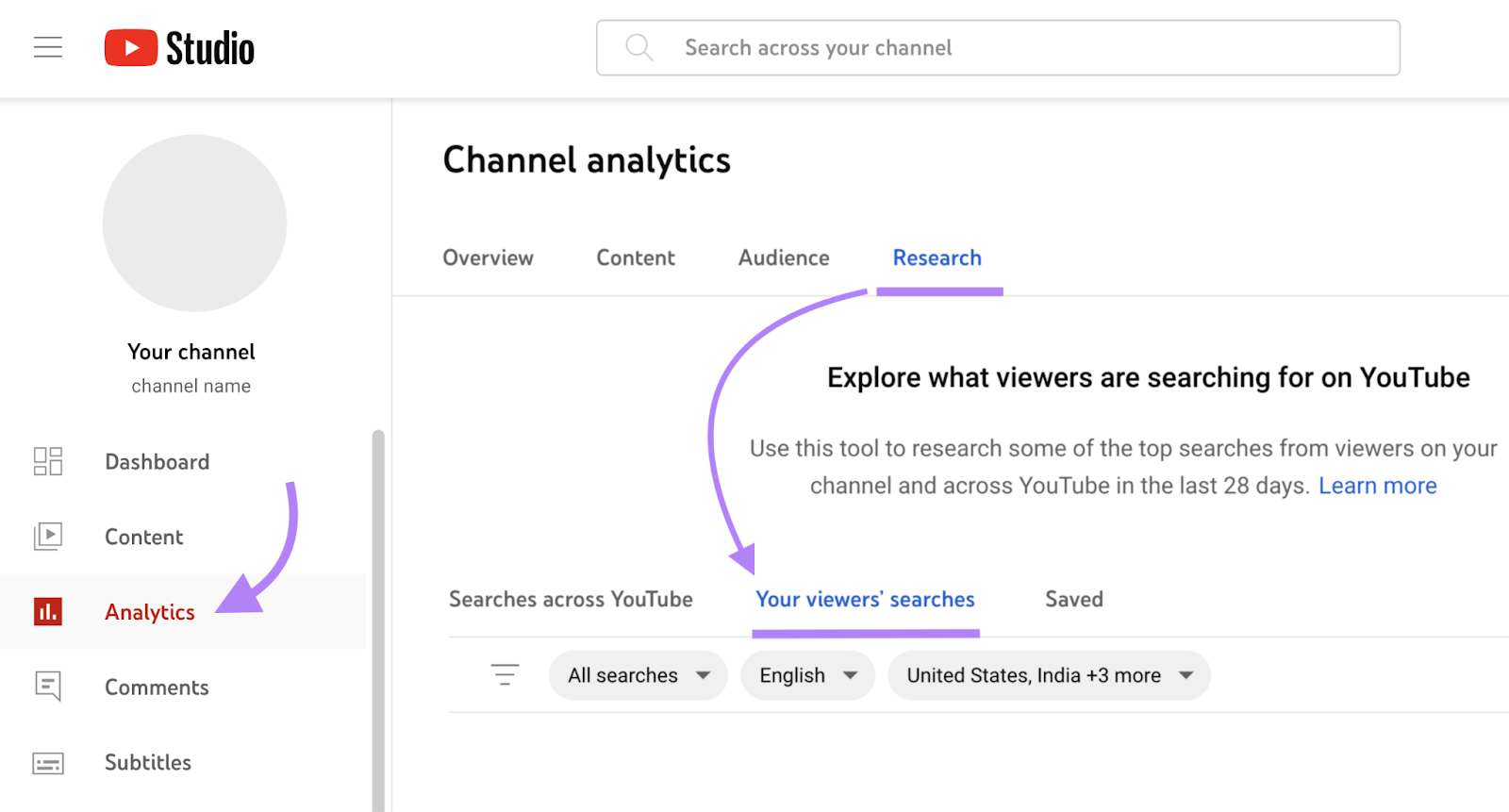
Task: Expand the All searches dropdown
Action: pos(638,675)
